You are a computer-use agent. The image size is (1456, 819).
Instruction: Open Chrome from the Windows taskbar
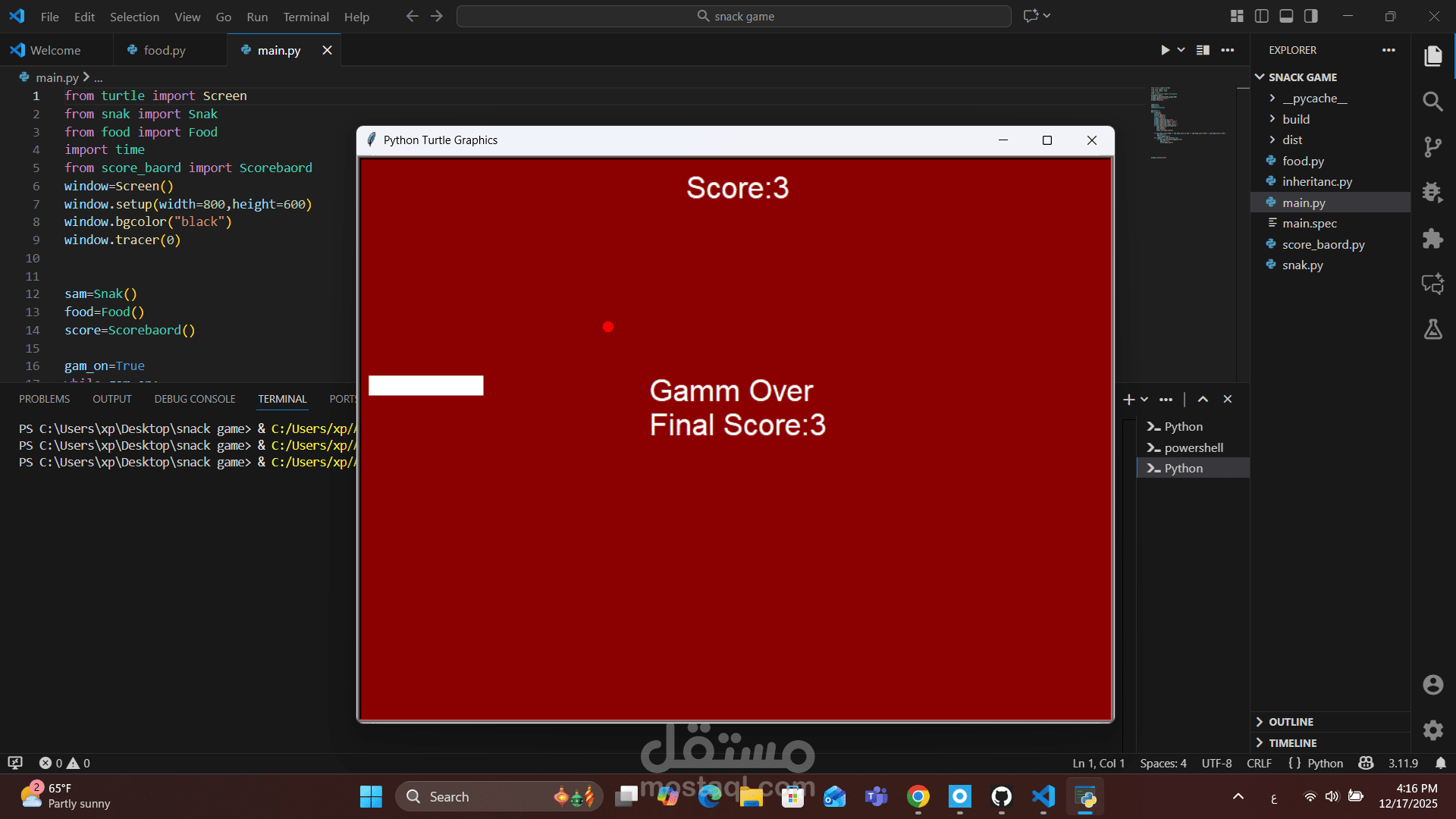(918, 796)
